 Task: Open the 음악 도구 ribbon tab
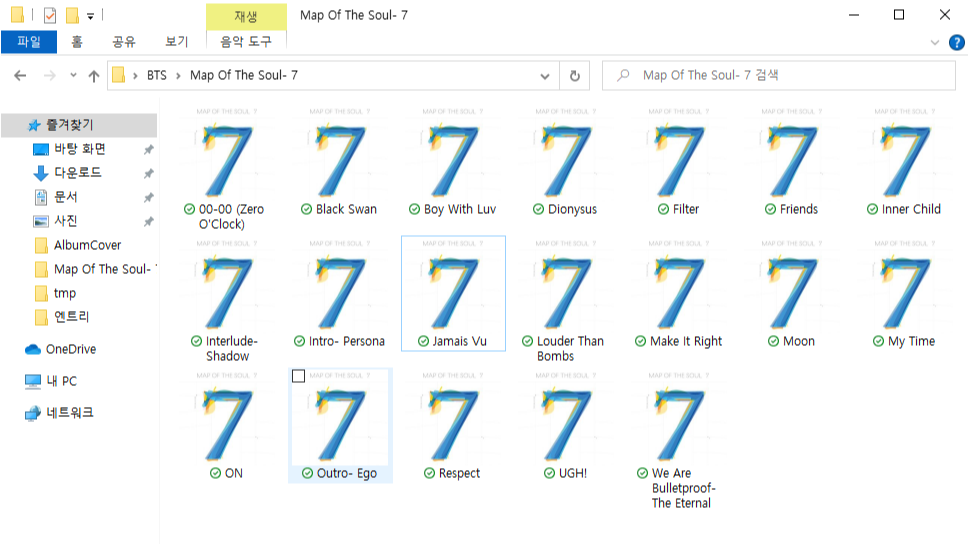coord(246,42)
